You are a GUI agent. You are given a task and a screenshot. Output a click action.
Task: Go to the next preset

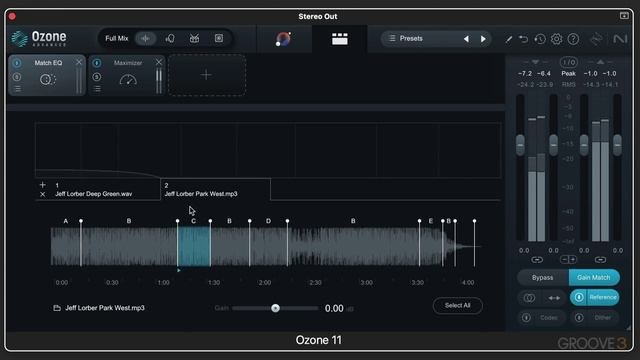483,39
